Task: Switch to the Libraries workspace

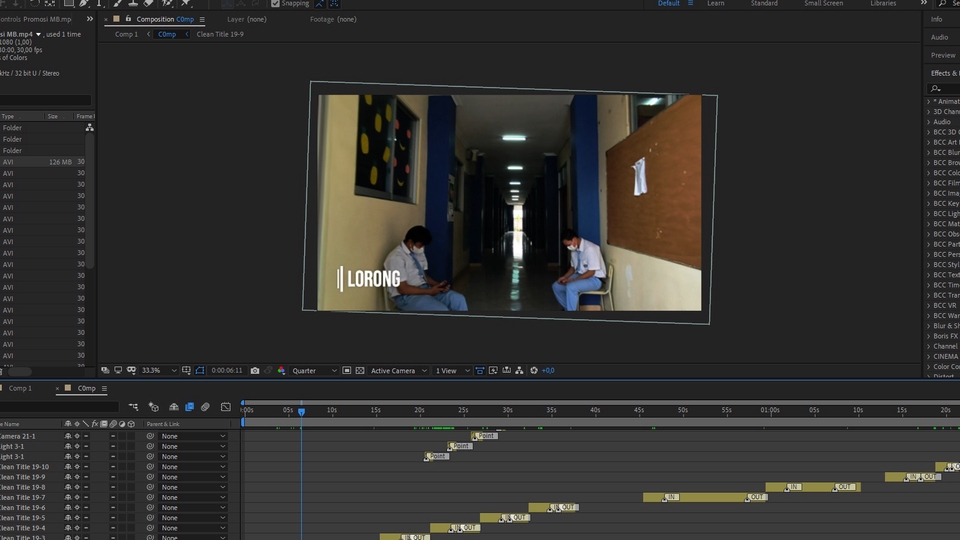Action: click(883, 3)
